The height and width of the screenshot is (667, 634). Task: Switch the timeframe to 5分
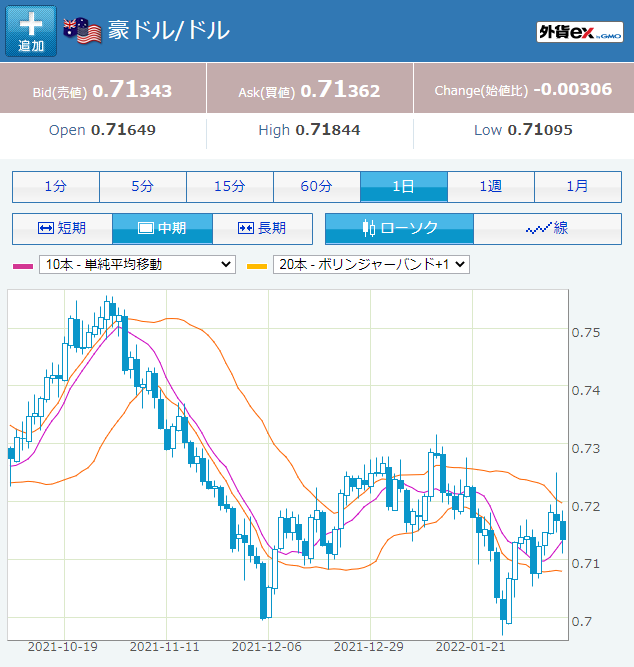point(143,187)
